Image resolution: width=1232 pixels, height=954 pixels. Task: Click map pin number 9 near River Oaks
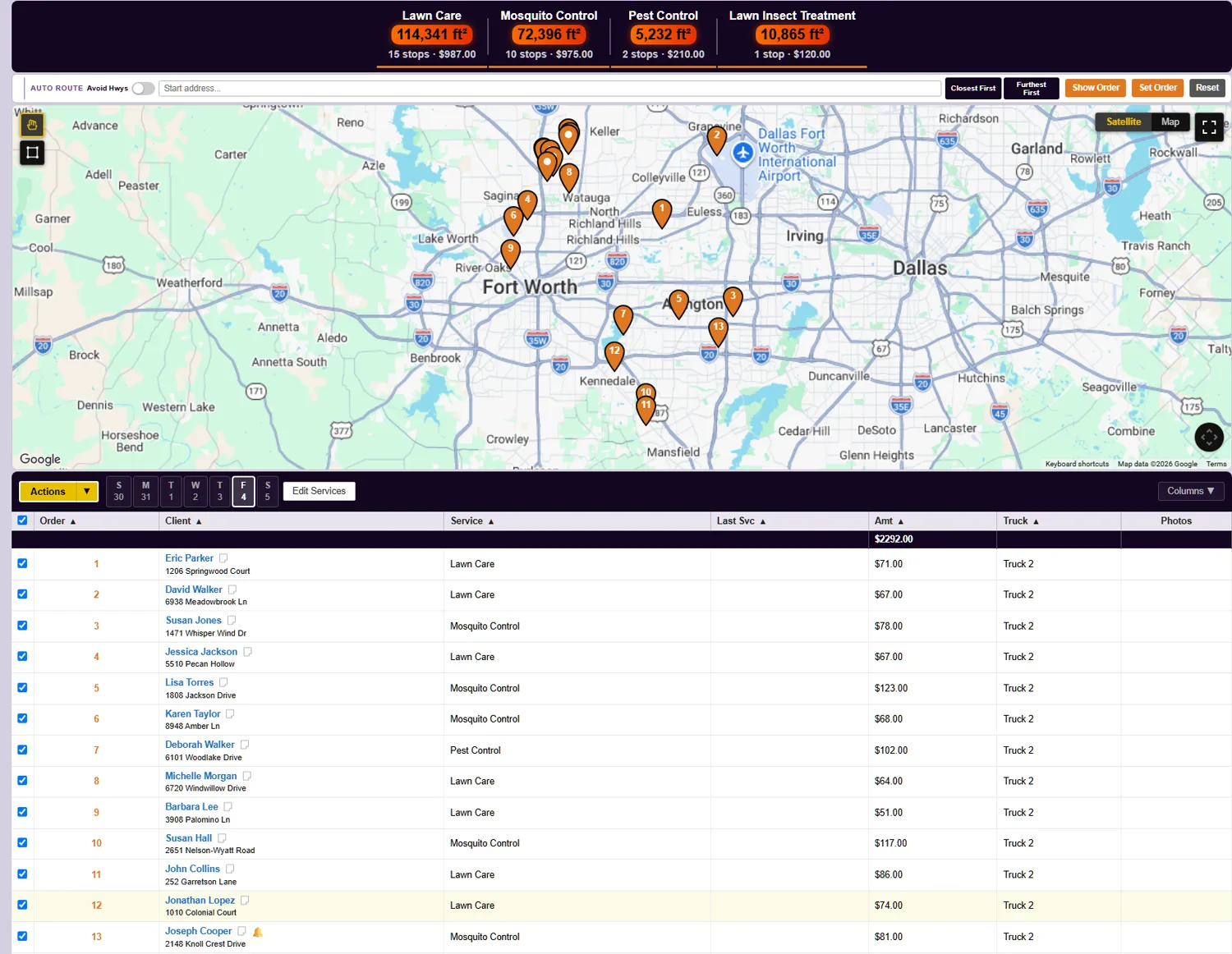pos(510,253)
